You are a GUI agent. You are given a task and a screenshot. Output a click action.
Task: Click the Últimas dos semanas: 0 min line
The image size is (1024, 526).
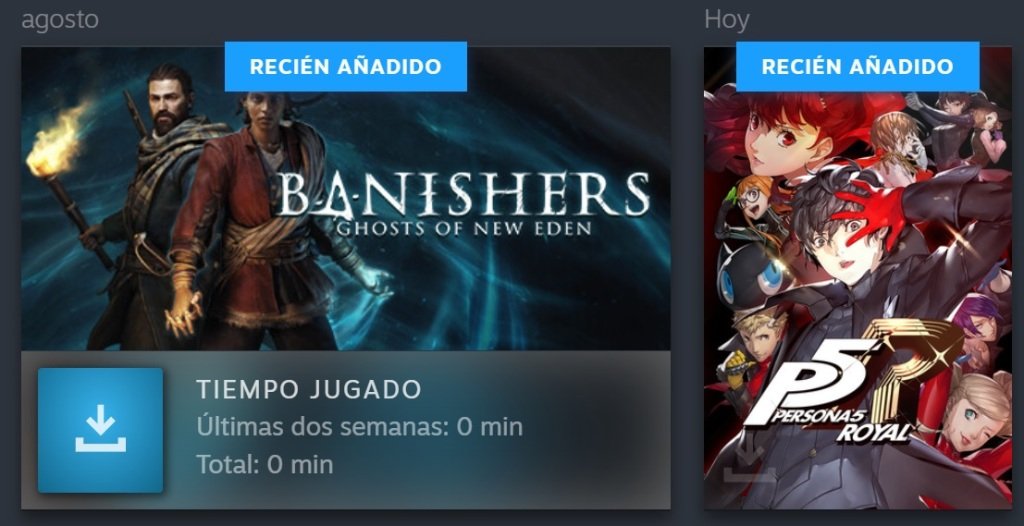click(x=359, y=427)
